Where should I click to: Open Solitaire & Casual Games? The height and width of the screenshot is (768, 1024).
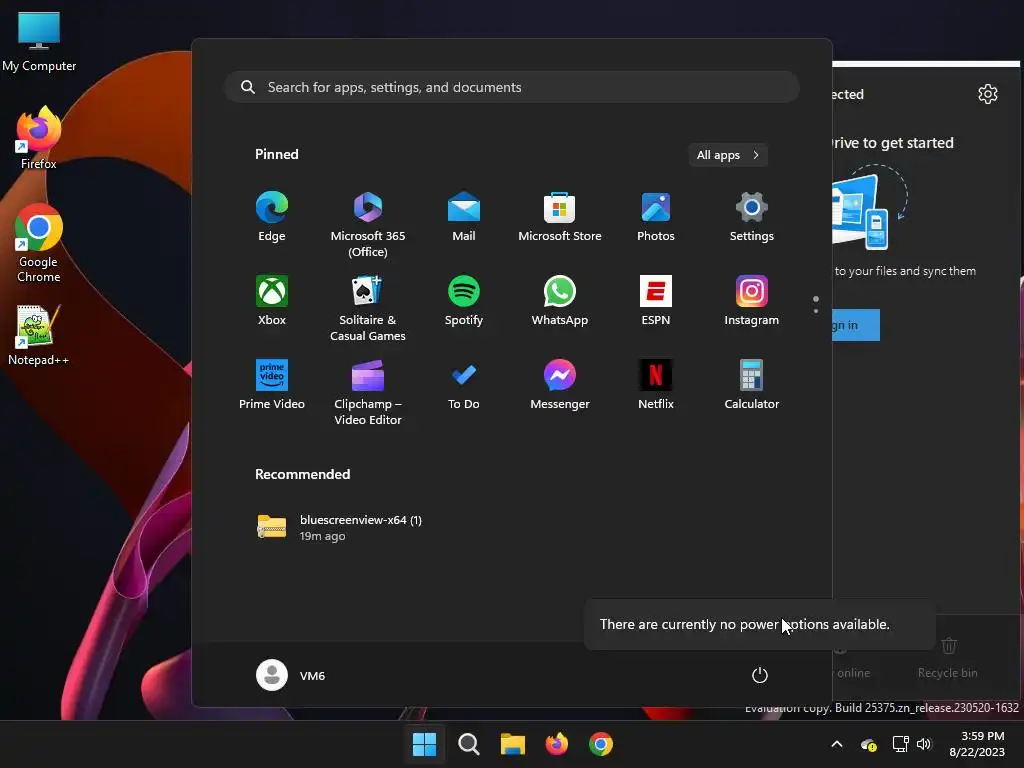(x=368, y=308)
